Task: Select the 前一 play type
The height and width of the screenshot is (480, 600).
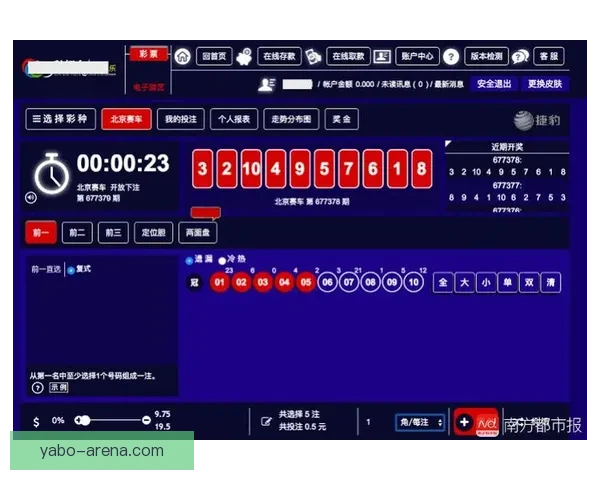Action: [41, 232]
